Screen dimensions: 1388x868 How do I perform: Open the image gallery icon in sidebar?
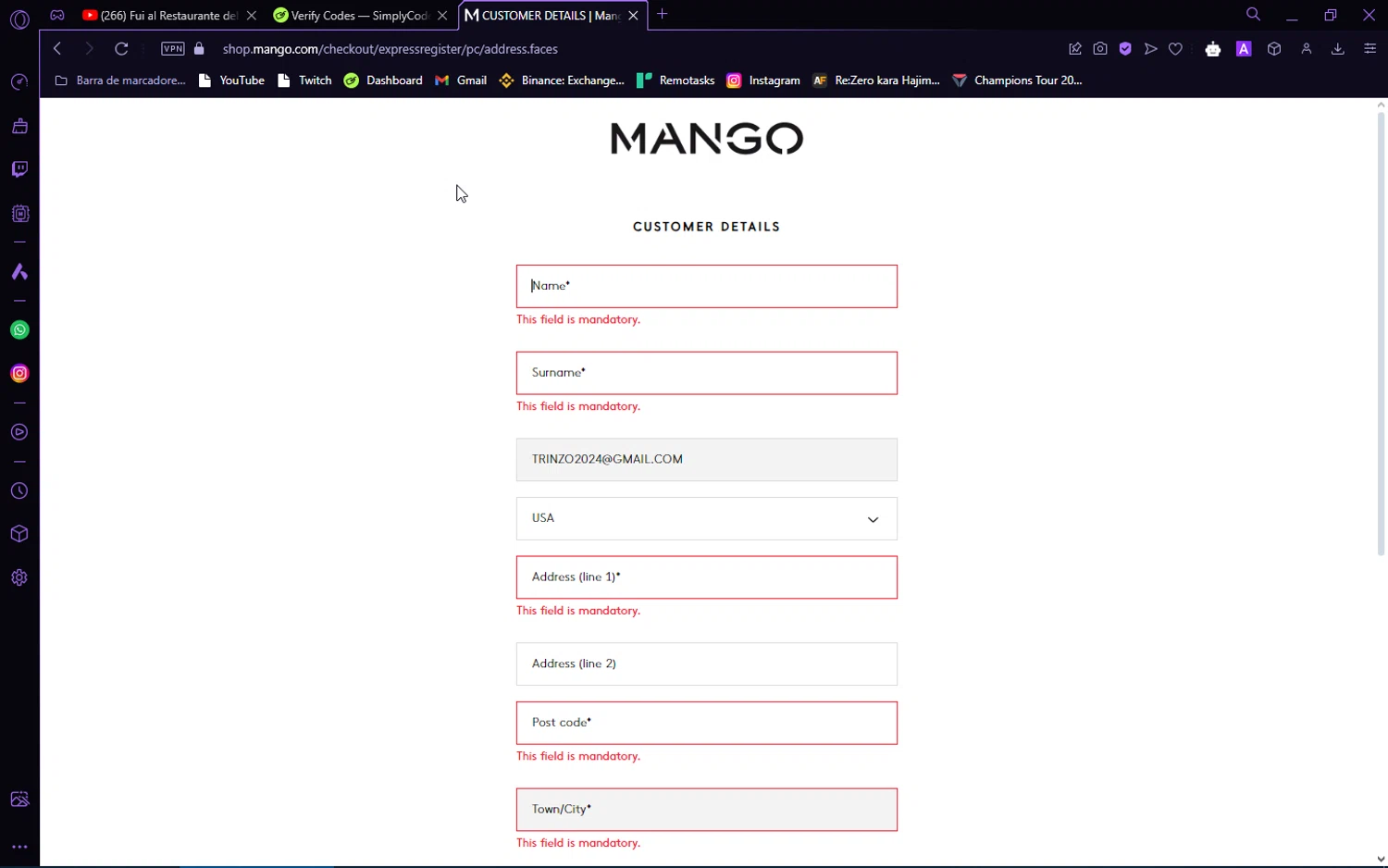click(19, 800)
